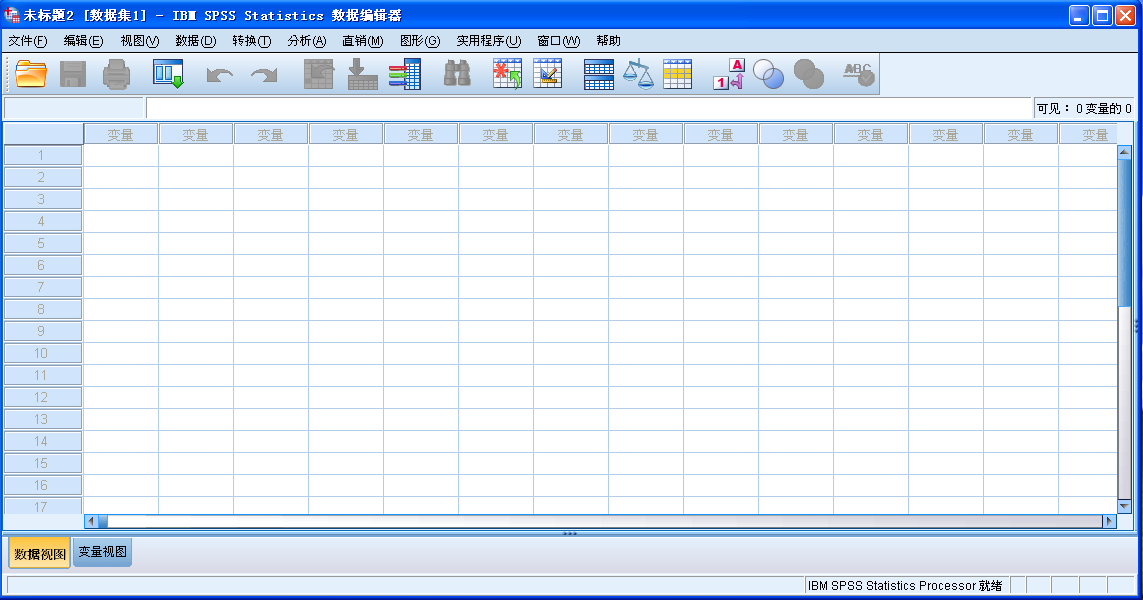Insert cases toolbar icon
The width and height of the screenshot is (1143, 600).
click(507, 74)
